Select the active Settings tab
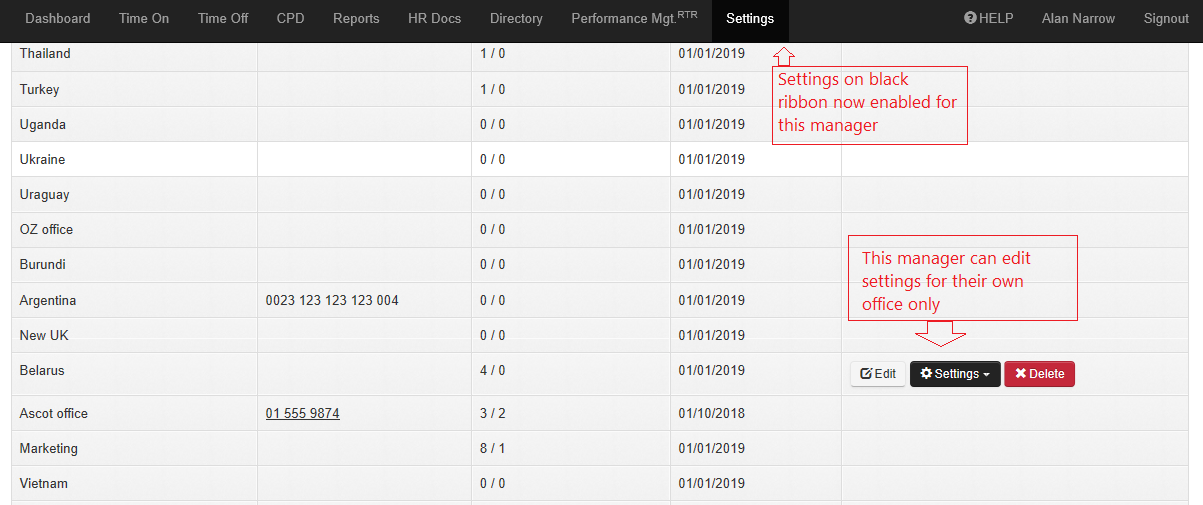1203x505 pixels. [x=750, y=19]
